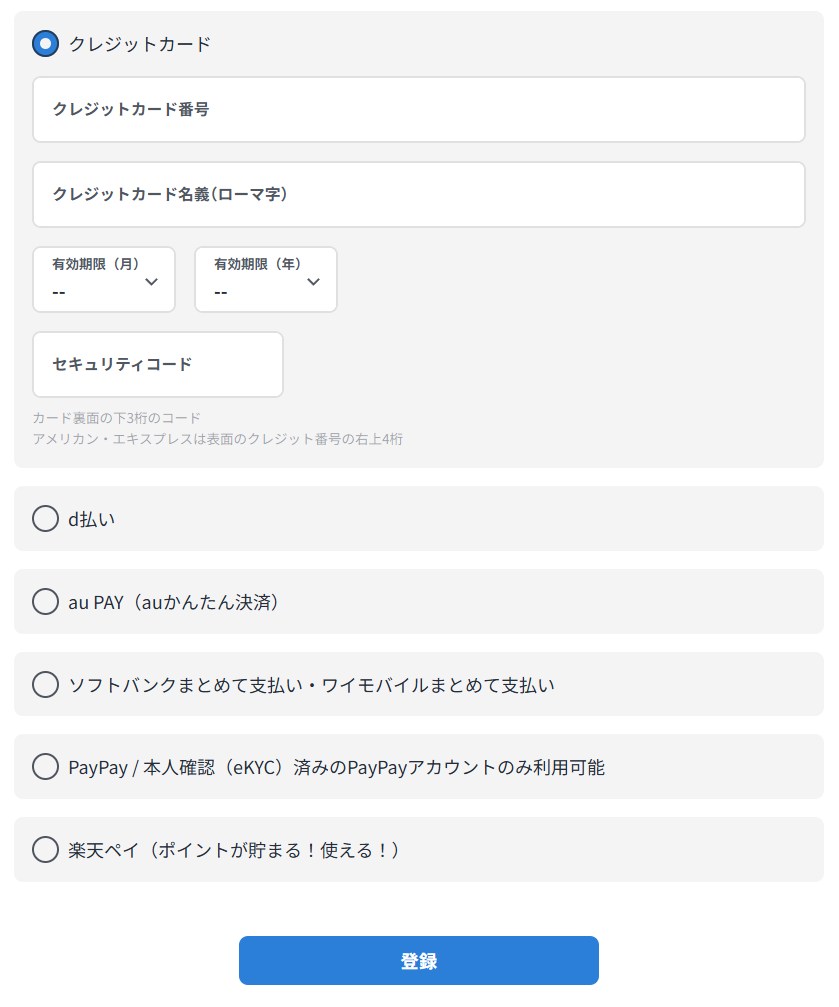Click the chevron arrow in month selector

pos(152,282)
